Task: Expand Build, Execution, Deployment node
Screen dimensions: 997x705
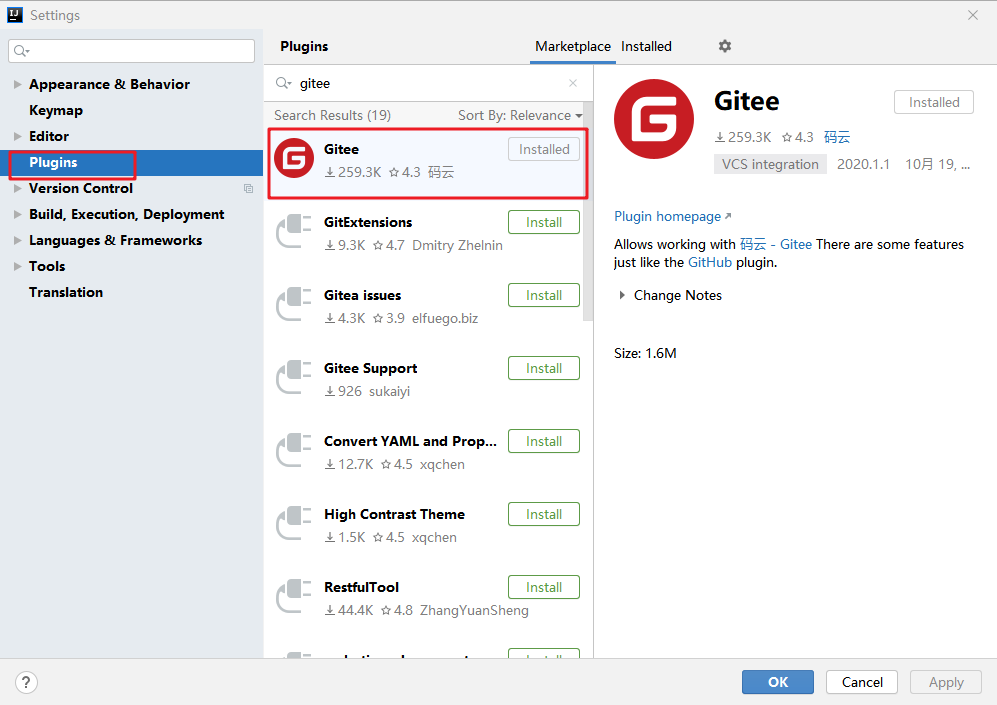Action: pyautogui.click(x=18, y=214)
